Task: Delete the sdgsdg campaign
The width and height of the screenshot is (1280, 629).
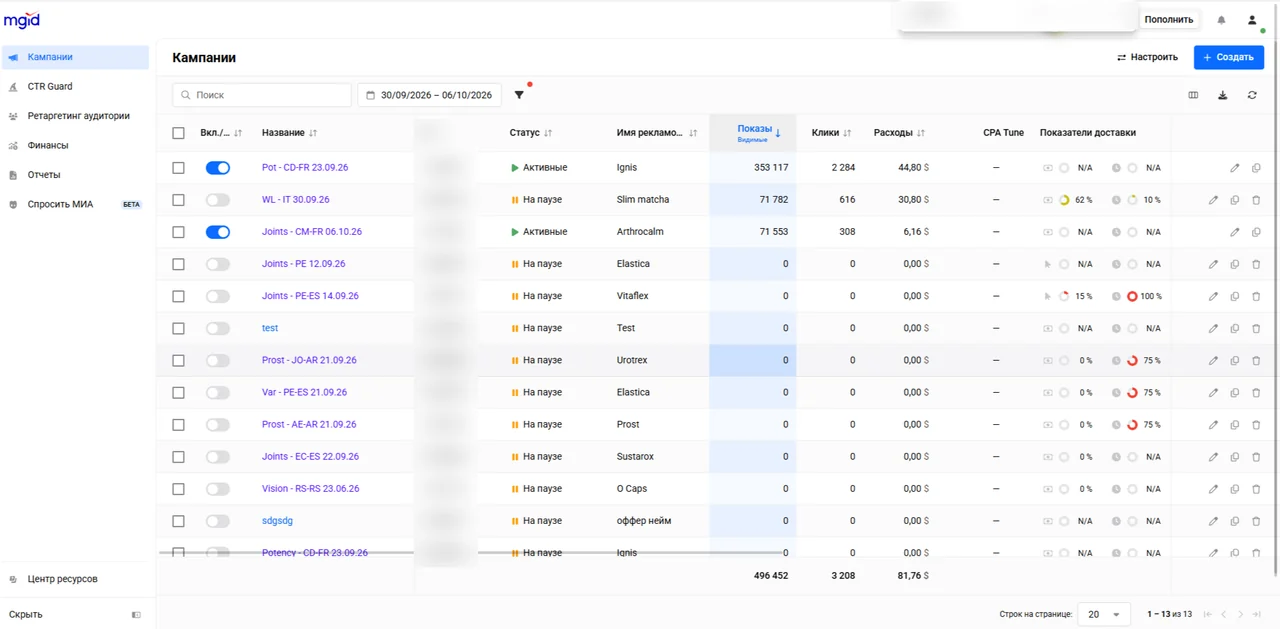Action: [1256, 521]
